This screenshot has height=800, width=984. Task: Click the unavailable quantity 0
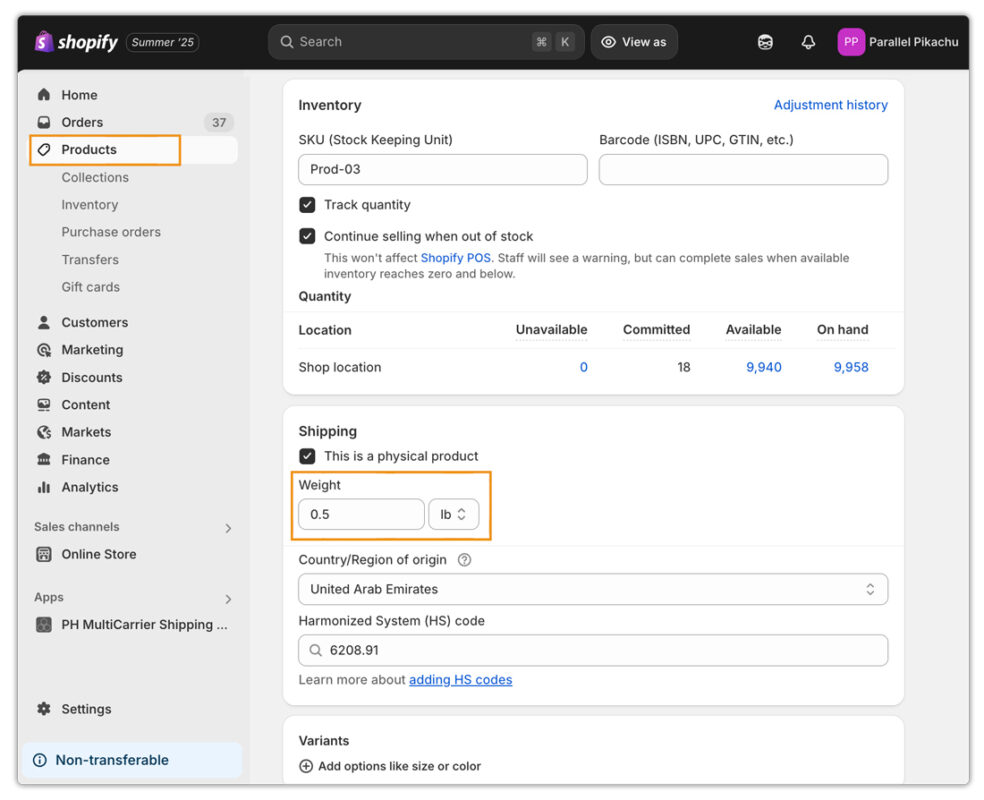[584, 367]
